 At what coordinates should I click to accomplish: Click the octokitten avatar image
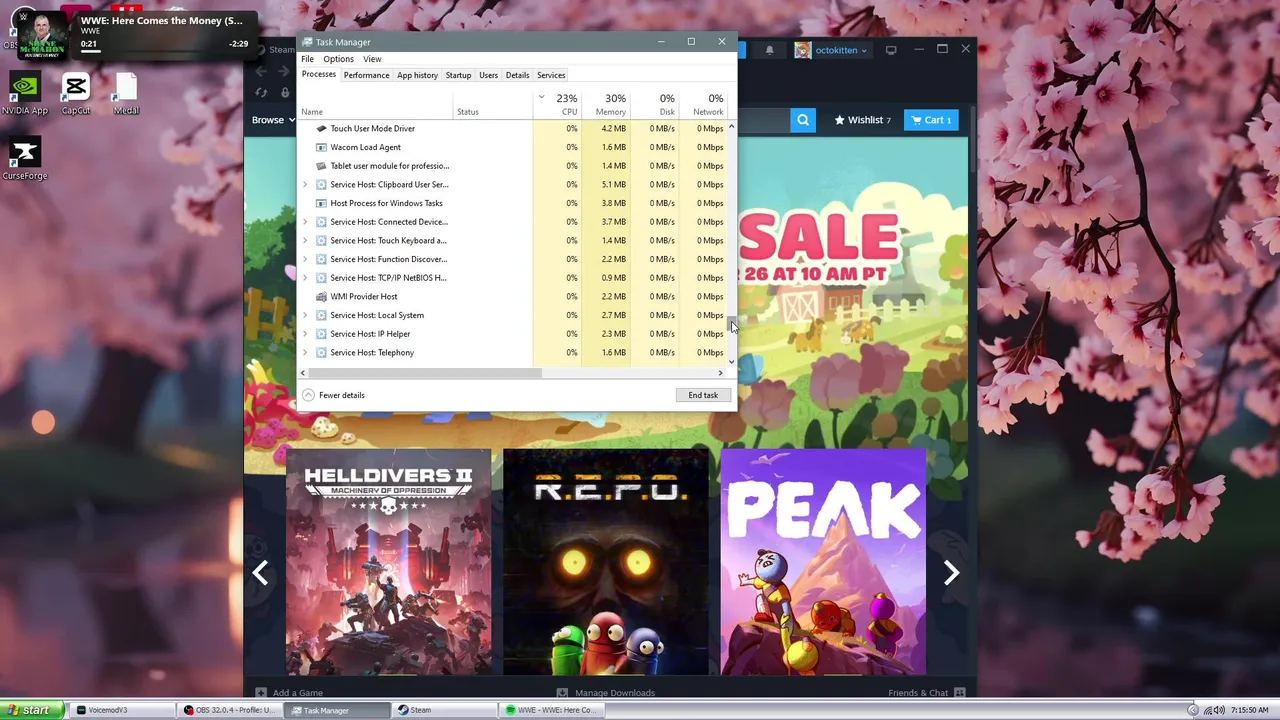click(x=803, y=50)
